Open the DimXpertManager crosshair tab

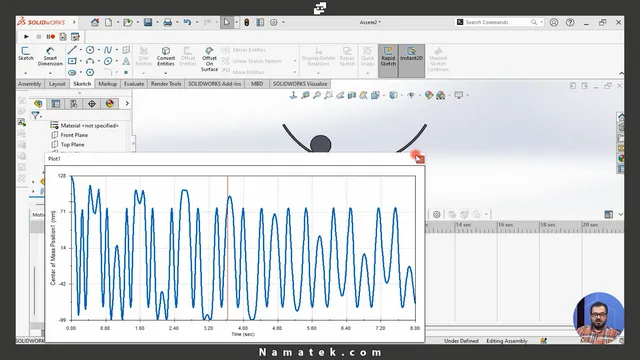[x=91, y=104]
